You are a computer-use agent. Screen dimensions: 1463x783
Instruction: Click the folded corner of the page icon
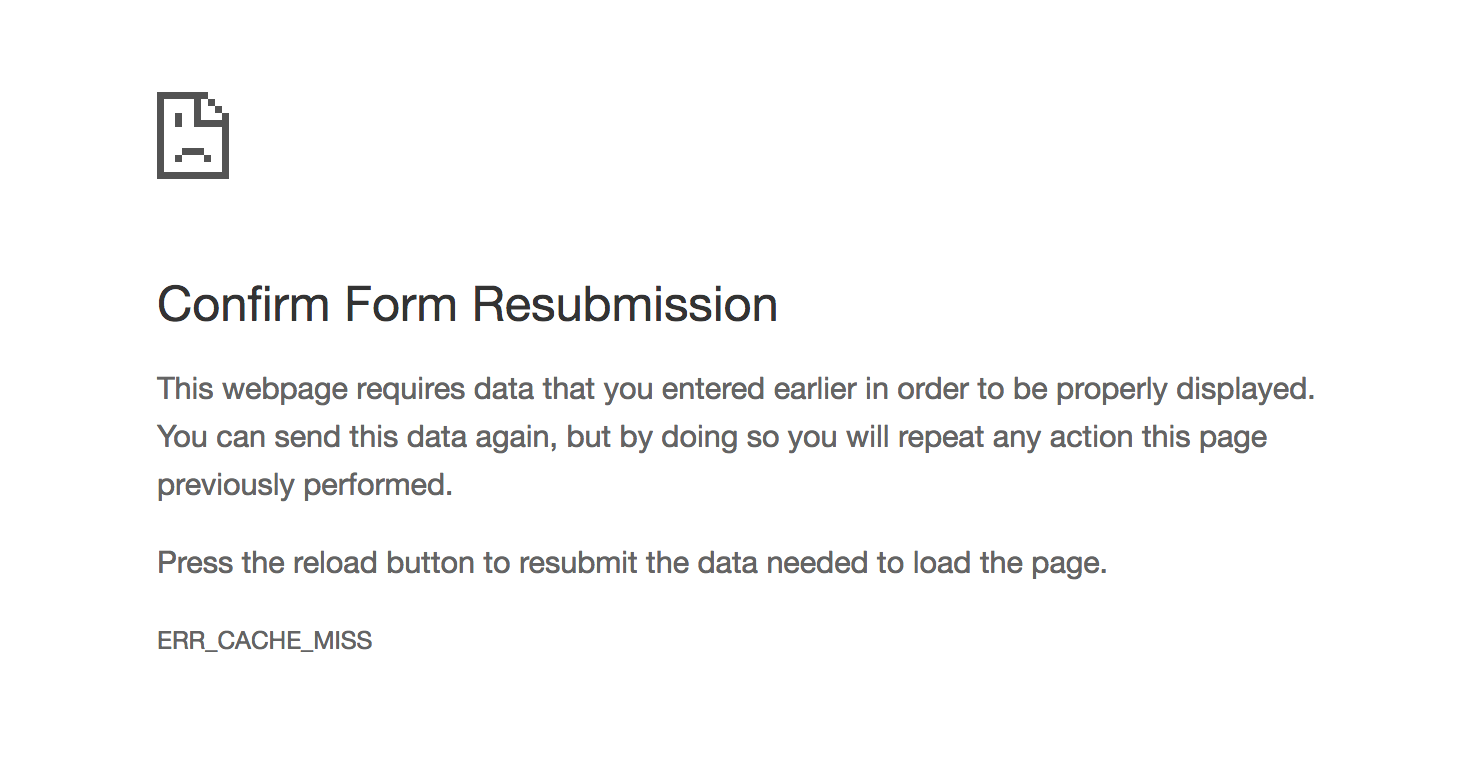[218, 105]
